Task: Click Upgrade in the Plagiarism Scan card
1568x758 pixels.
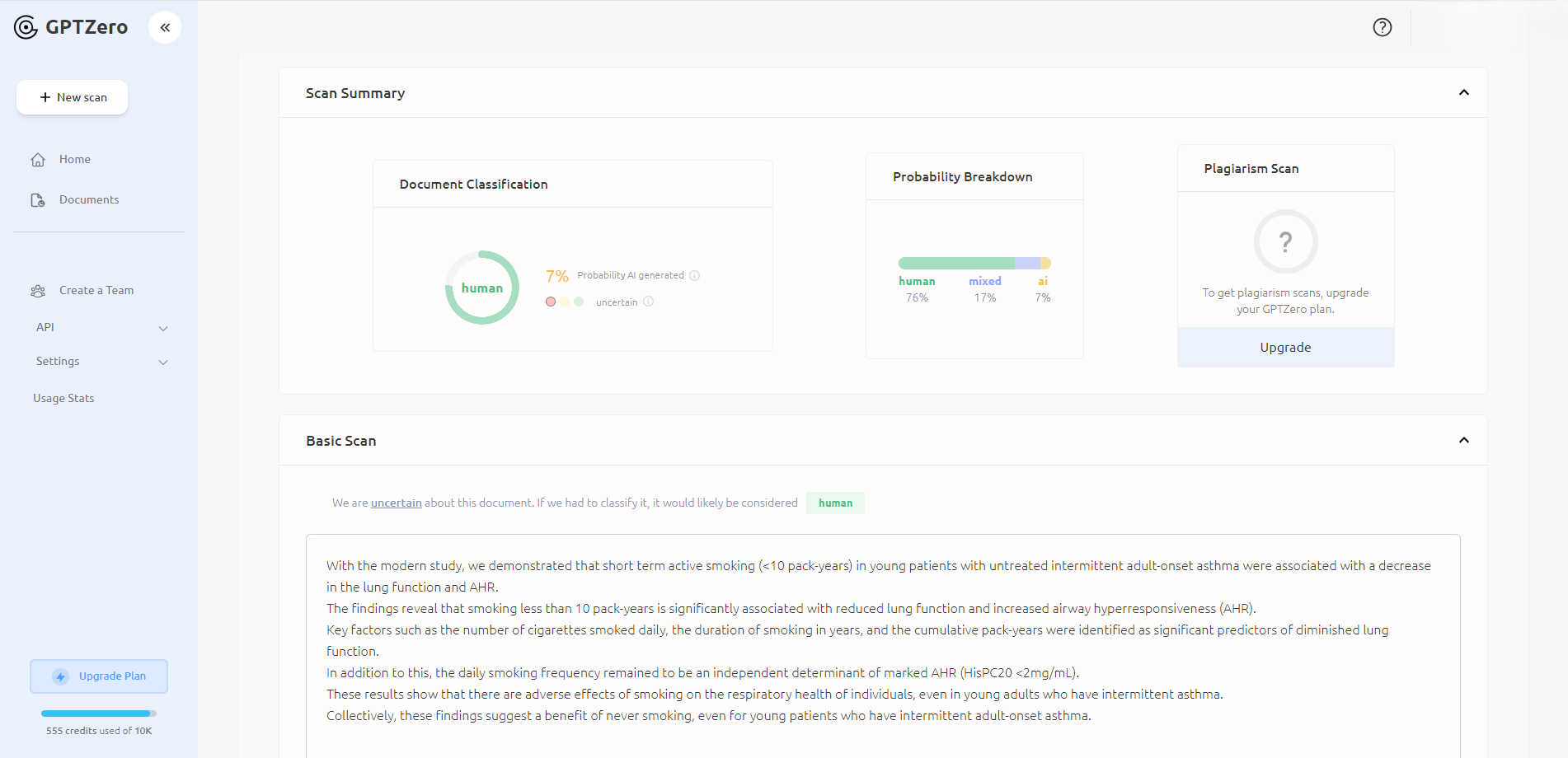Action: click(1285, 347)
